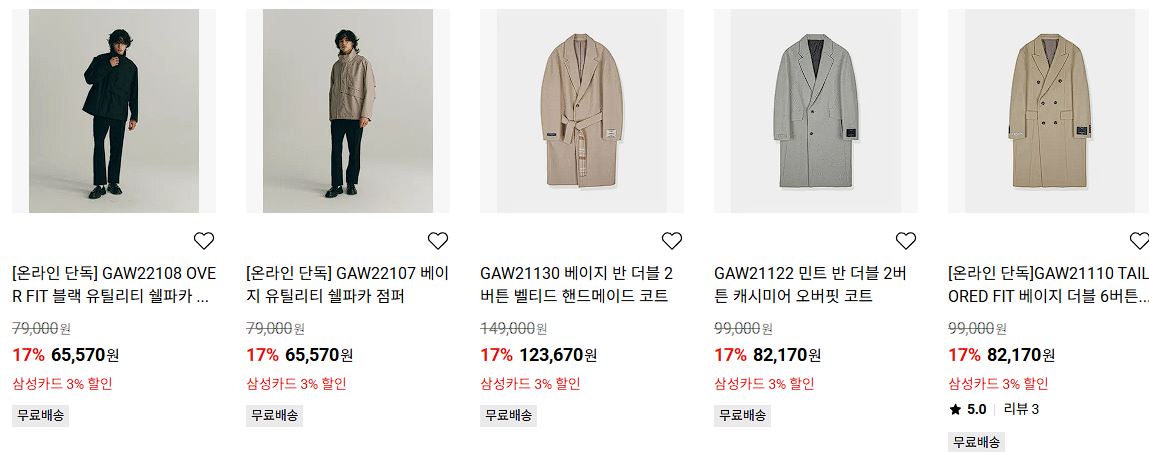Click 삼성카드 3% 할인 under black parka
Viewport: 1149px width, 452px height.
pyautogui.click(x=62, y=384)
